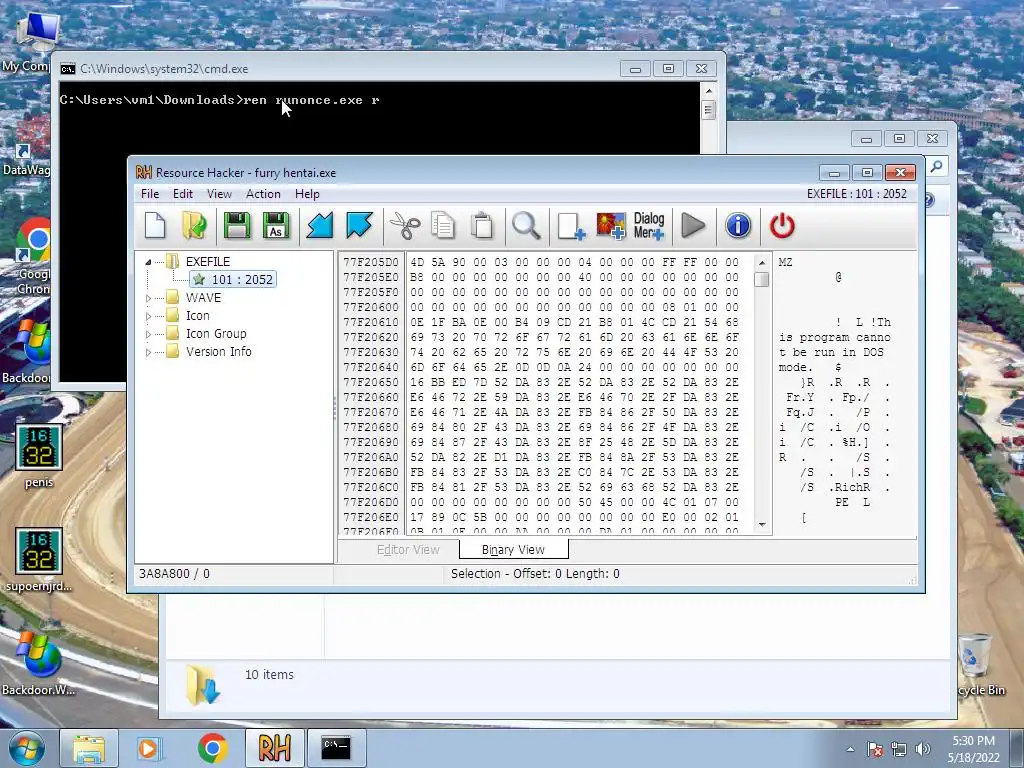This screenshot has height=768, width=1024.
Task: Click the 'MZ' text in ASCII column
Action: click(786, 262)
